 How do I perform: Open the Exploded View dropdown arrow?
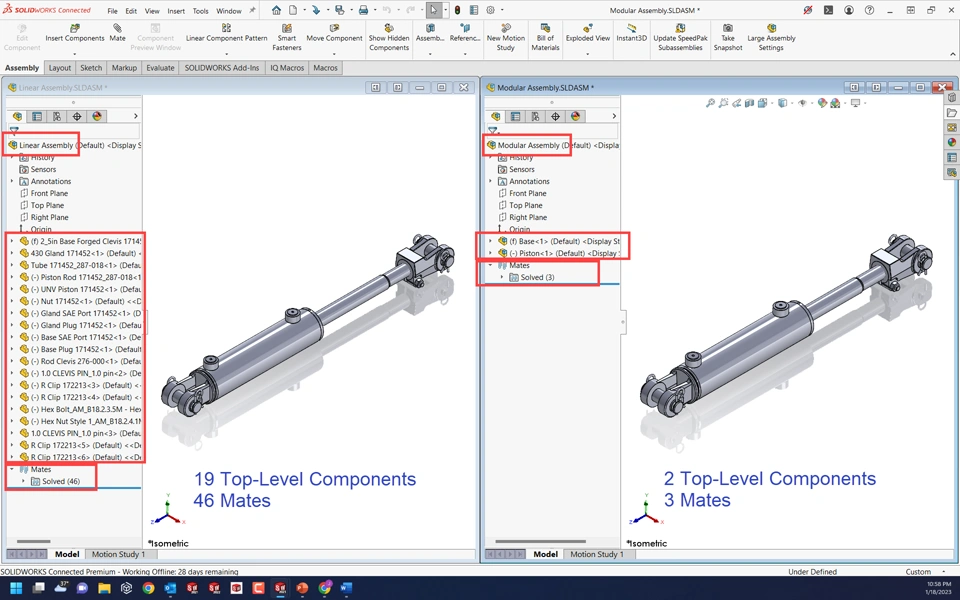pyautogui.click(x=587, y=54)
